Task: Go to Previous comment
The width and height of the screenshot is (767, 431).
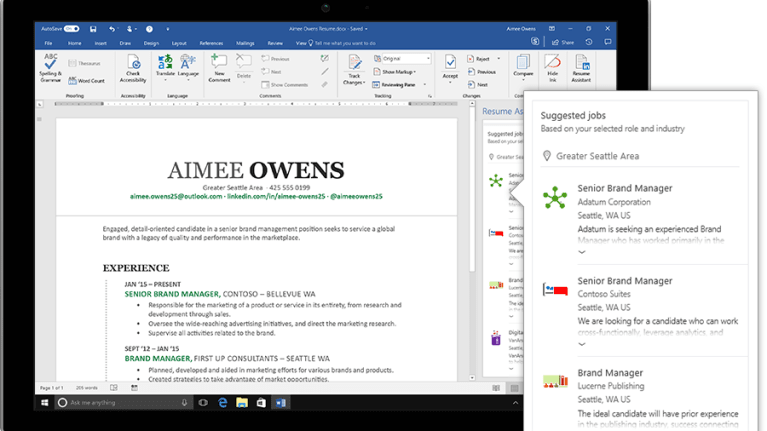Action: point(275,59)
